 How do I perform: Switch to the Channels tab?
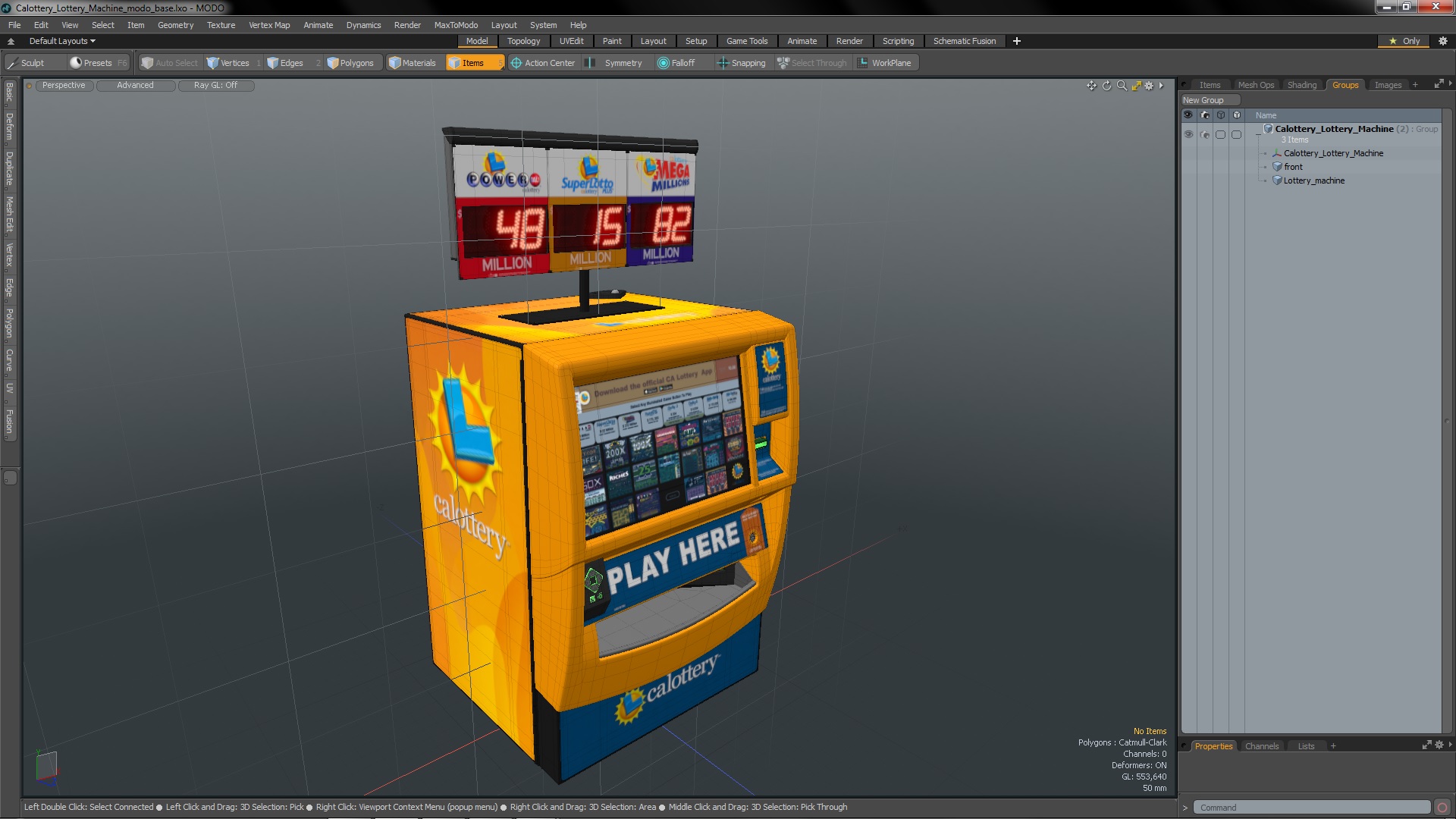point(1261,746)
